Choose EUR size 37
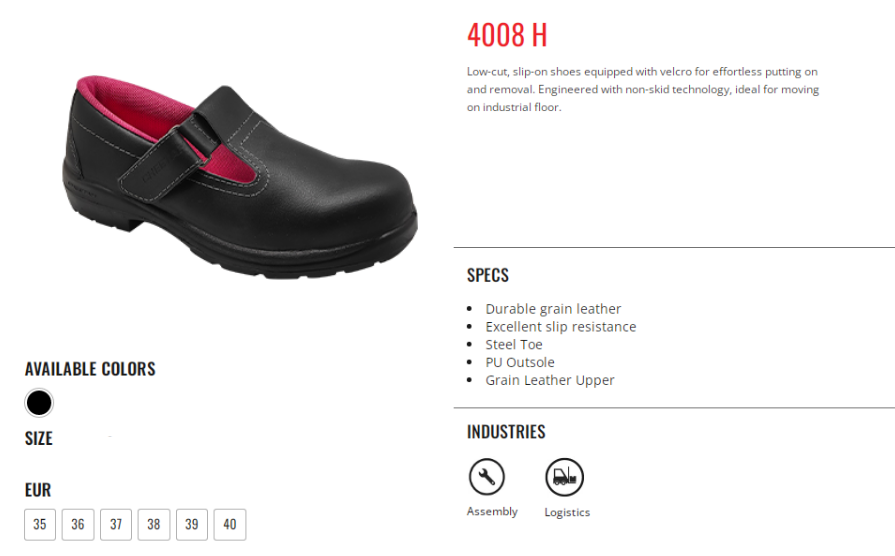 coord(116,524)
